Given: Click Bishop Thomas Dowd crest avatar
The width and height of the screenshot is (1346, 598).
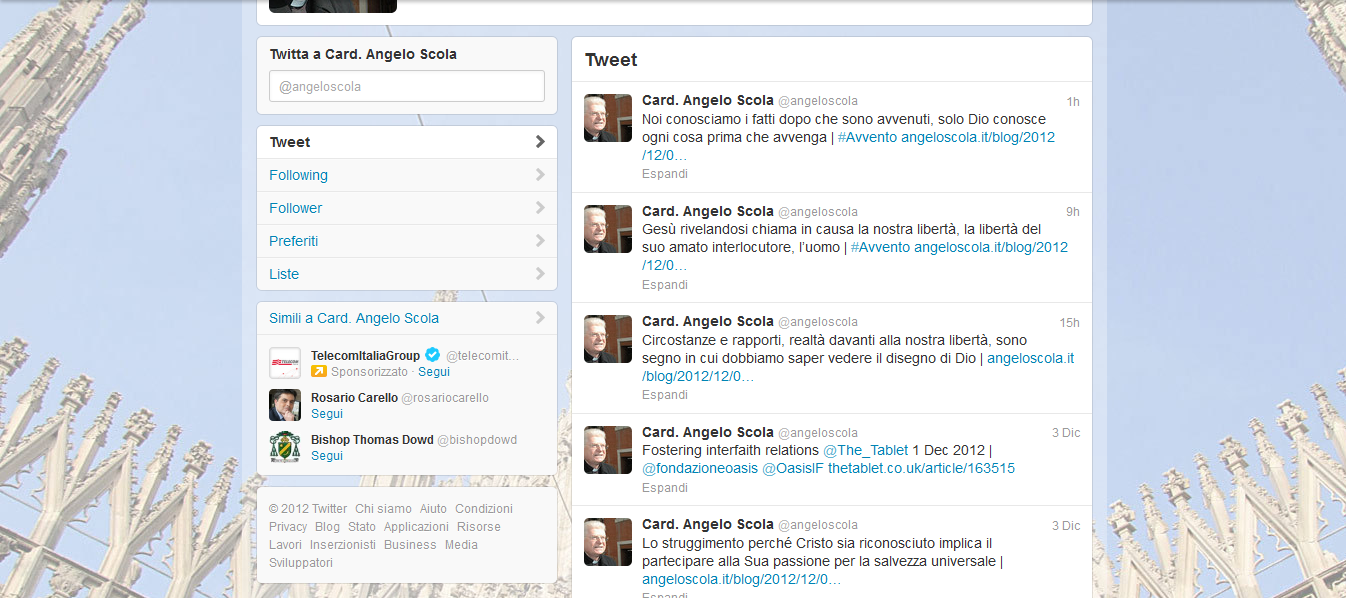Looking at the screenshot, I should tap(285, 447).
